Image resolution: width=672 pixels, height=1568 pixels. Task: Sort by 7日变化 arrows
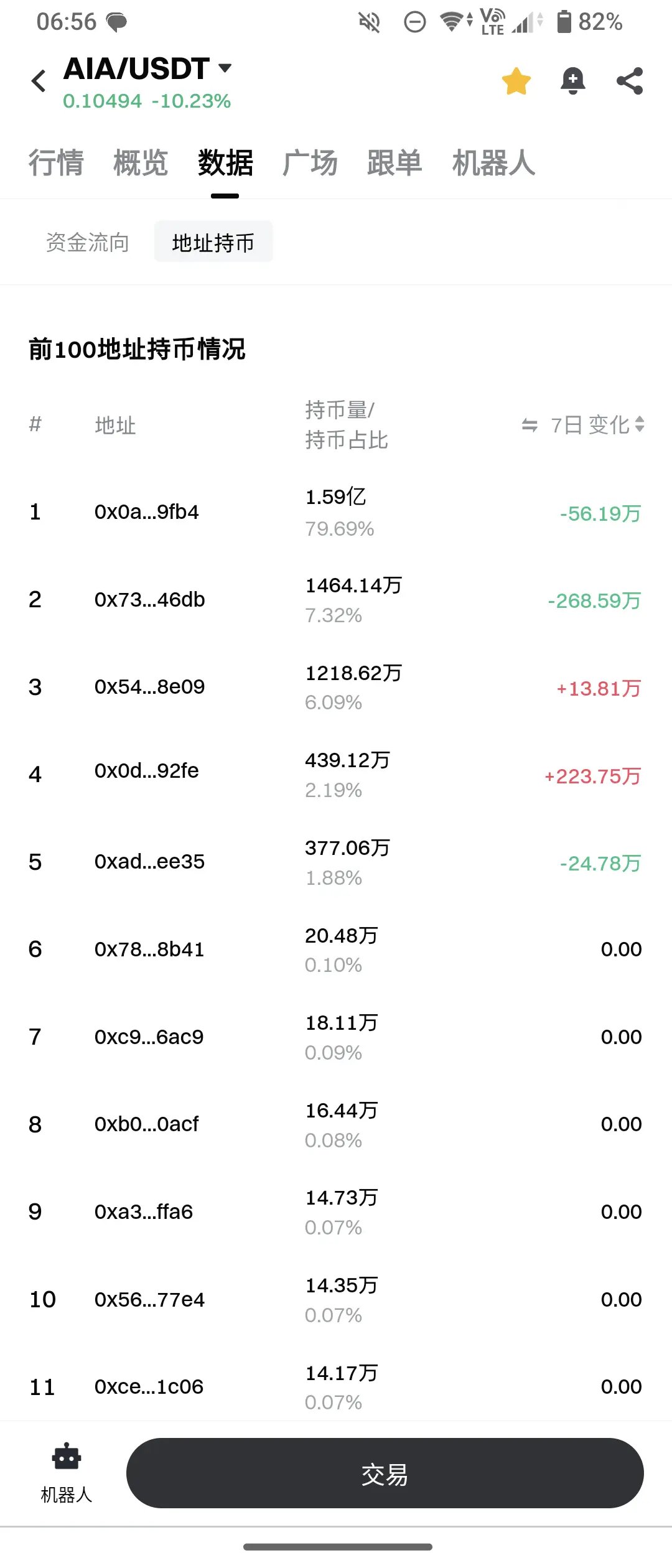640,425
